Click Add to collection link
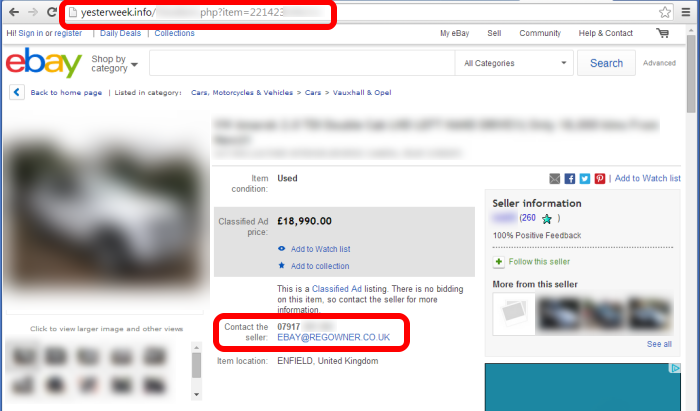The image size is (700, 411). click(320, 266)
